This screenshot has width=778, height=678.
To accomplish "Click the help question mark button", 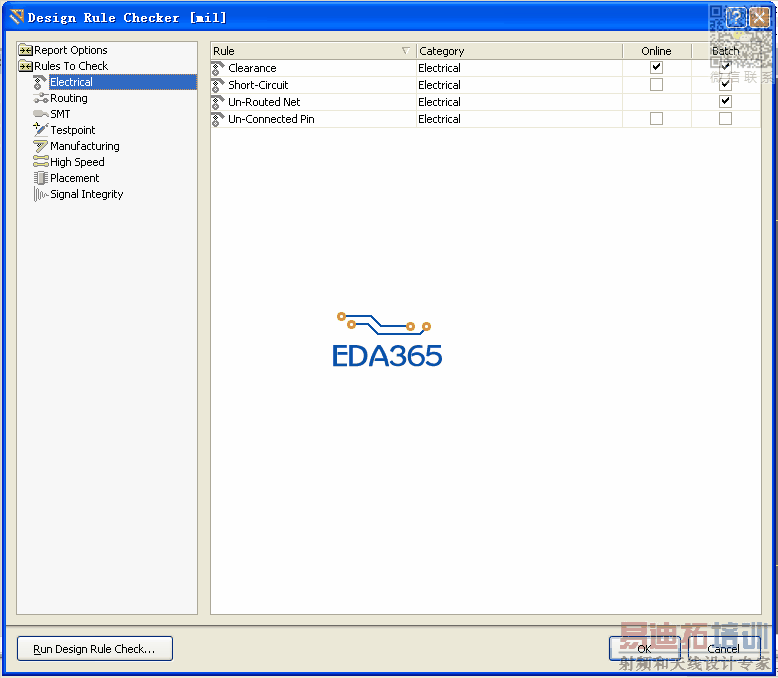I will [736, 17].
